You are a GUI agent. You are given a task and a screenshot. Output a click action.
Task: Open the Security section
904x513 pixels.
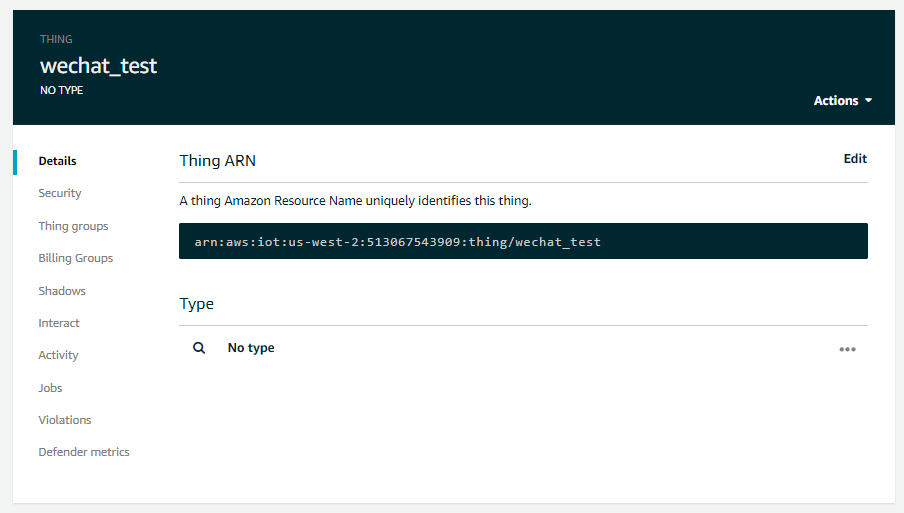pyautogui.click(x=60, y=193)
